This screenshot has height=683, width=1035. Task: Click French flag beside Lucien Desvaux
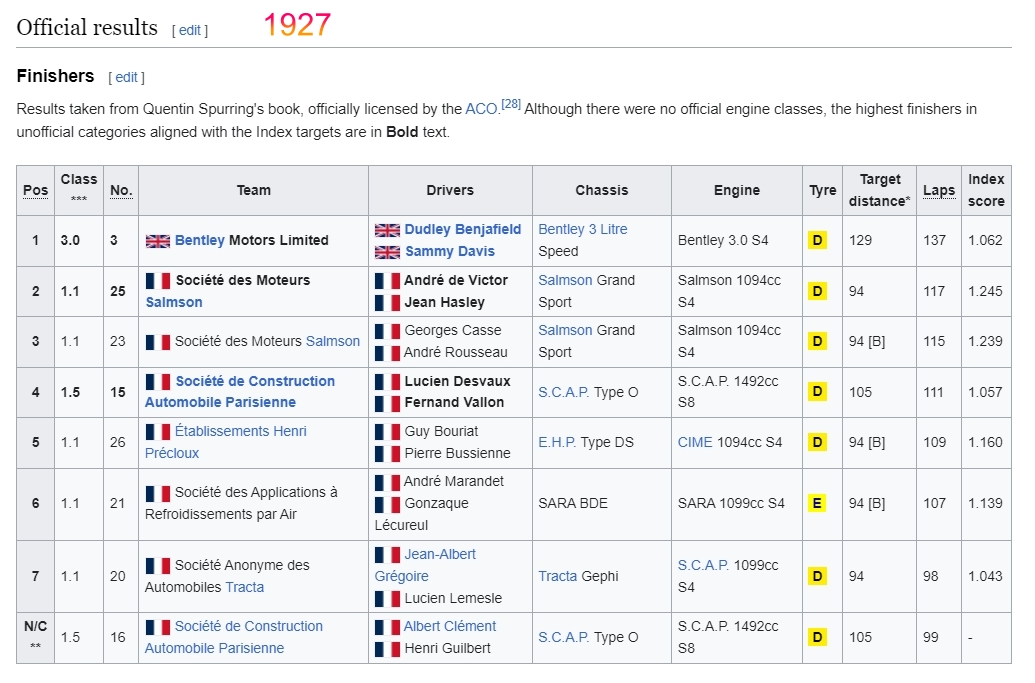pos(387,382)
